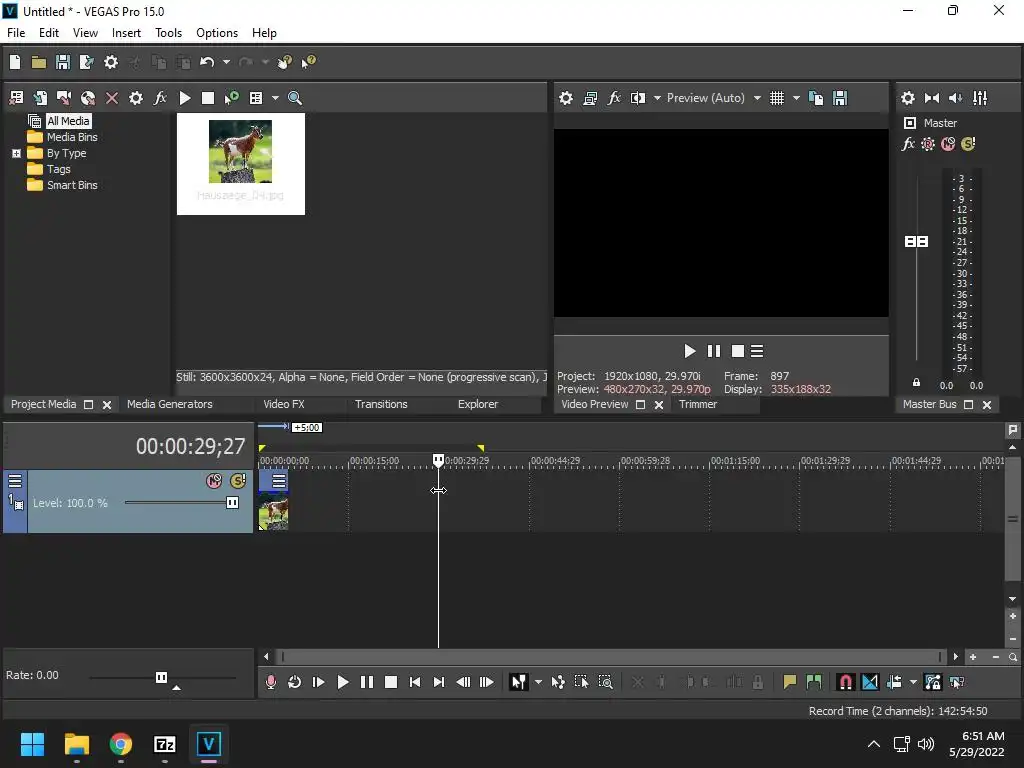Start media preview in Project Media
Screen dimensions: 1024x768
point(185,98)
